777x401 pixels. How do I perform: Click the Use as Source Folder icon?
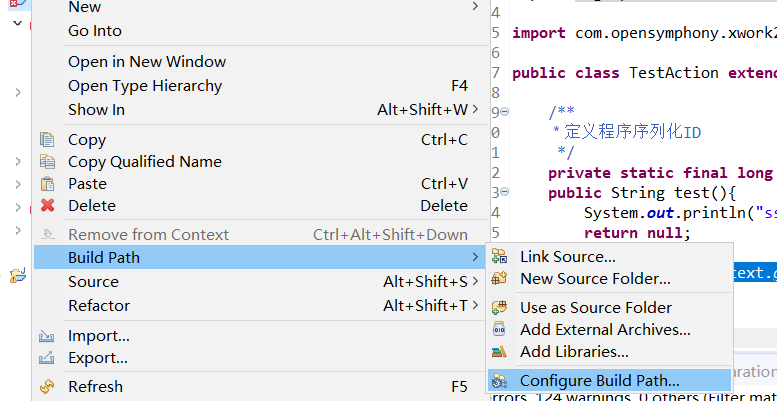click(499, 307)
